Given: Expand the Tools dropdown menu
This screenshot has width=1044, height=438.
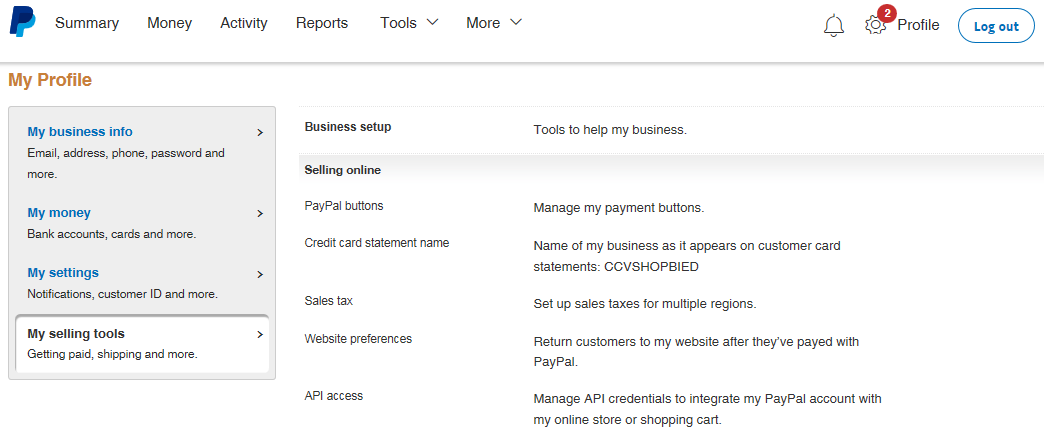Looking at the screenshot, I should coord(409,23).
